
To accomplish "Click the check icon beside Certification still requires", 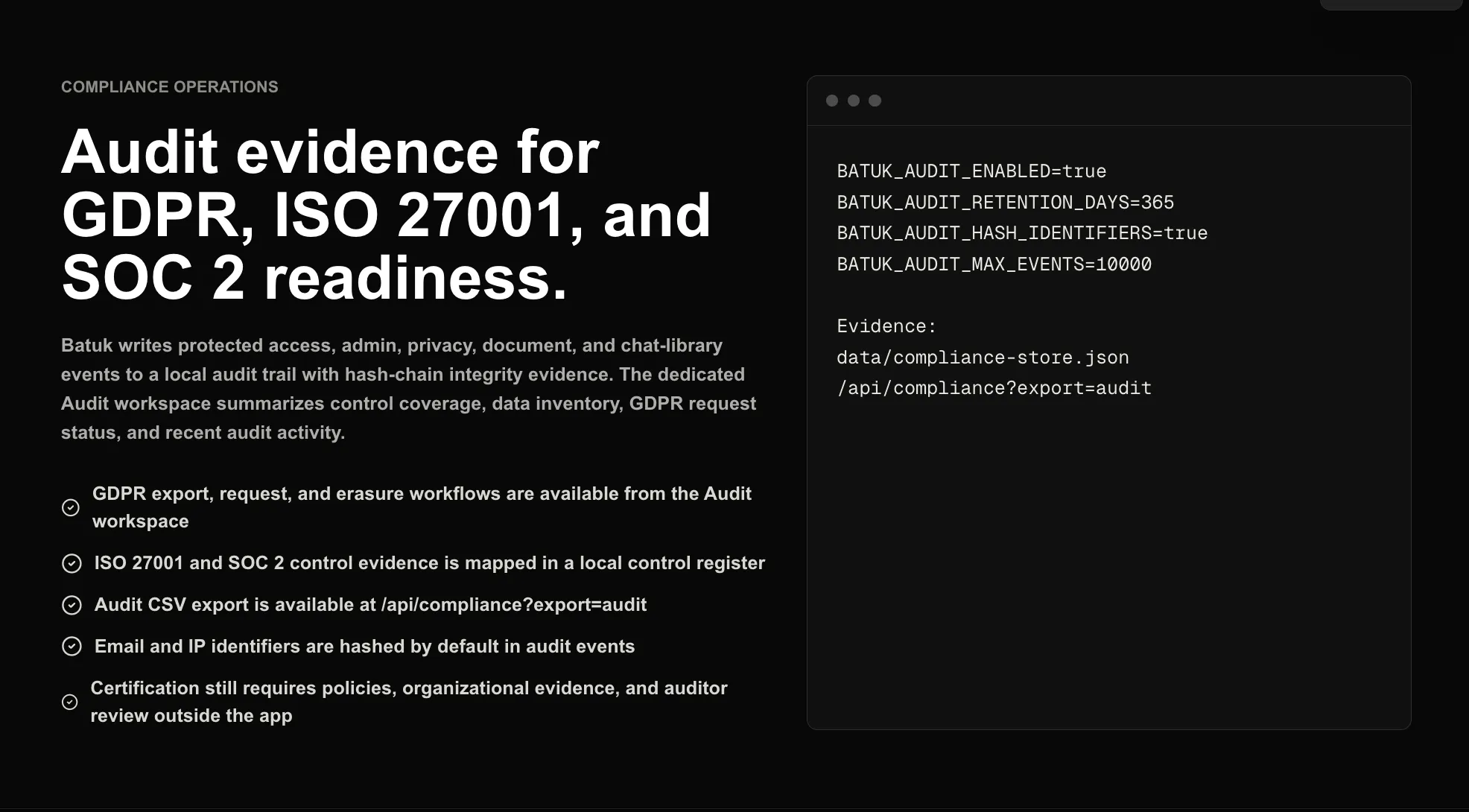I will tap(69, 702).
